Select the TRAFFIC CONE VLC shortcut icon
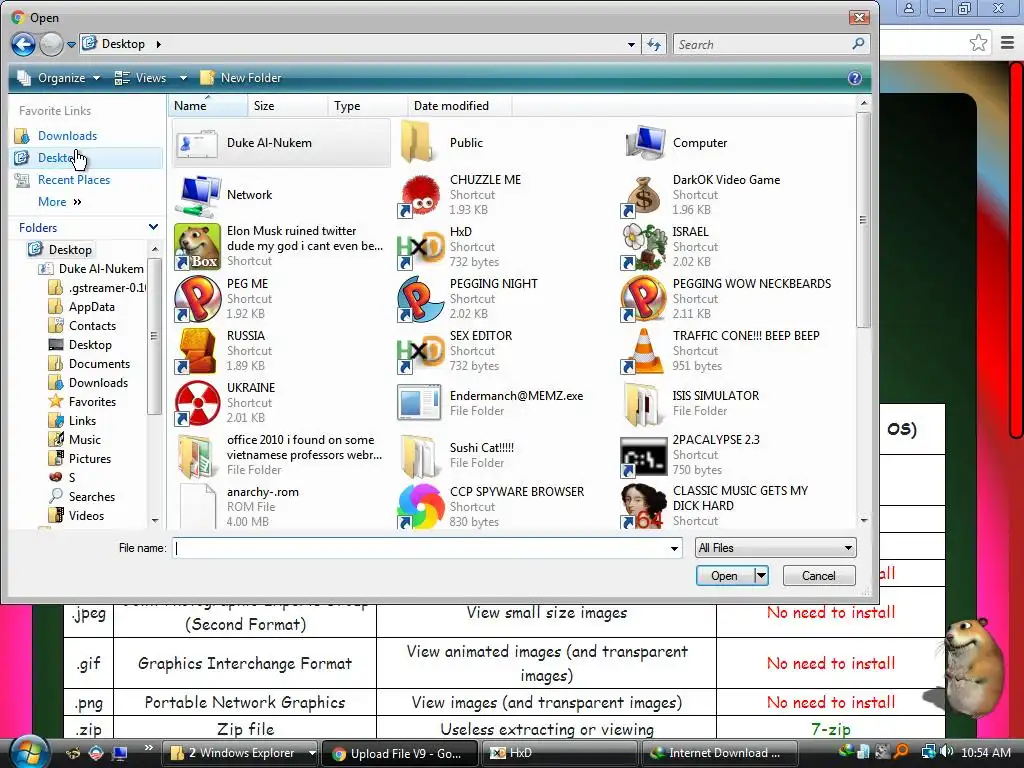The height and width of the screenshot is (768, 1024). 643,351
